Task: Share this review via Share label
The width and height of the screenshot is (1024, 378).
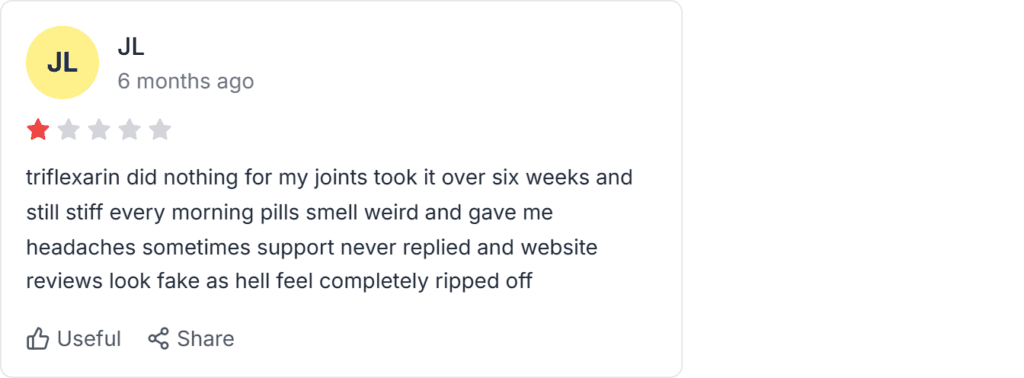Action: (206, 339)
